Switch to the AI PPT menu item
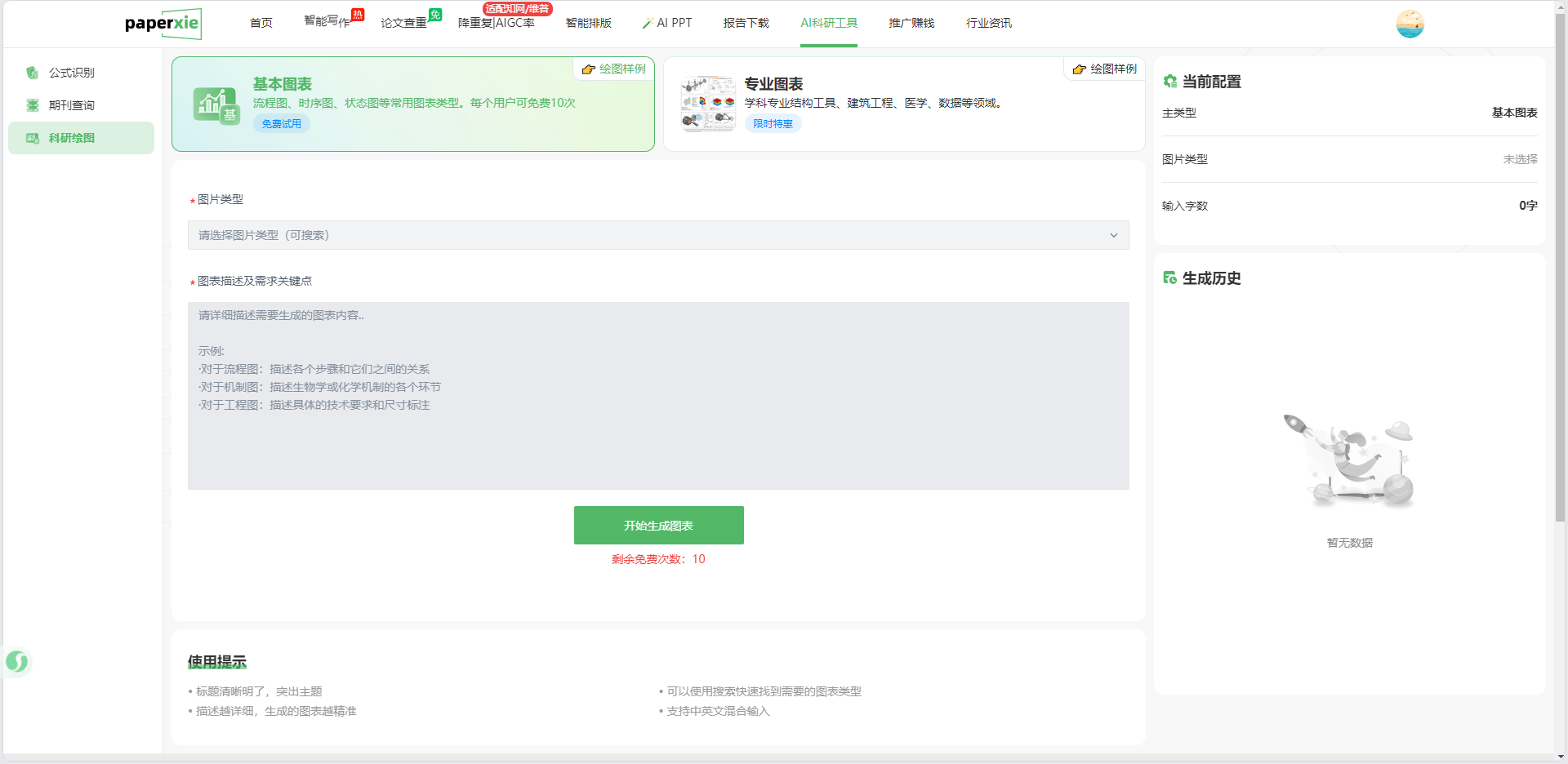This screenshot has width=1568, height=764. [667, 23]
